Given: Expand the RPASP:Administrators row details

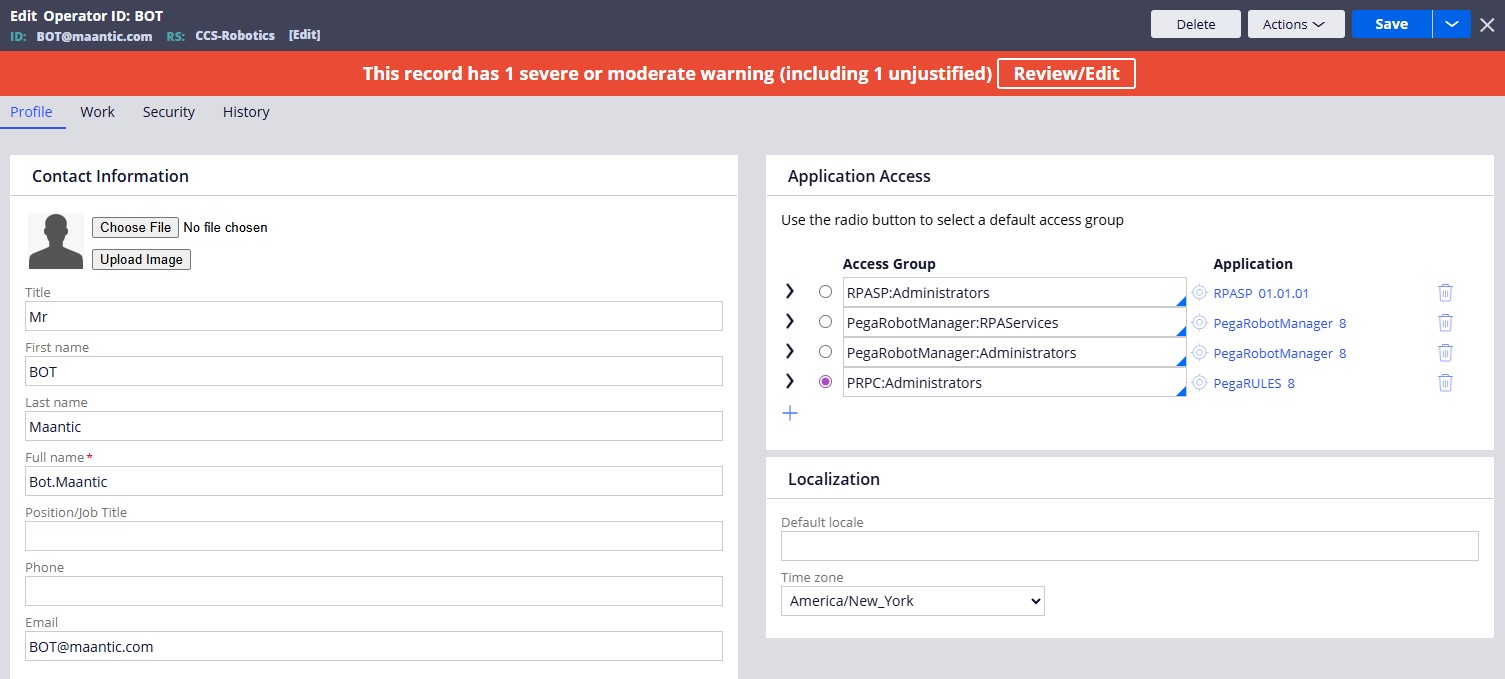Looking at the screenshot, I should pos(790,291).
